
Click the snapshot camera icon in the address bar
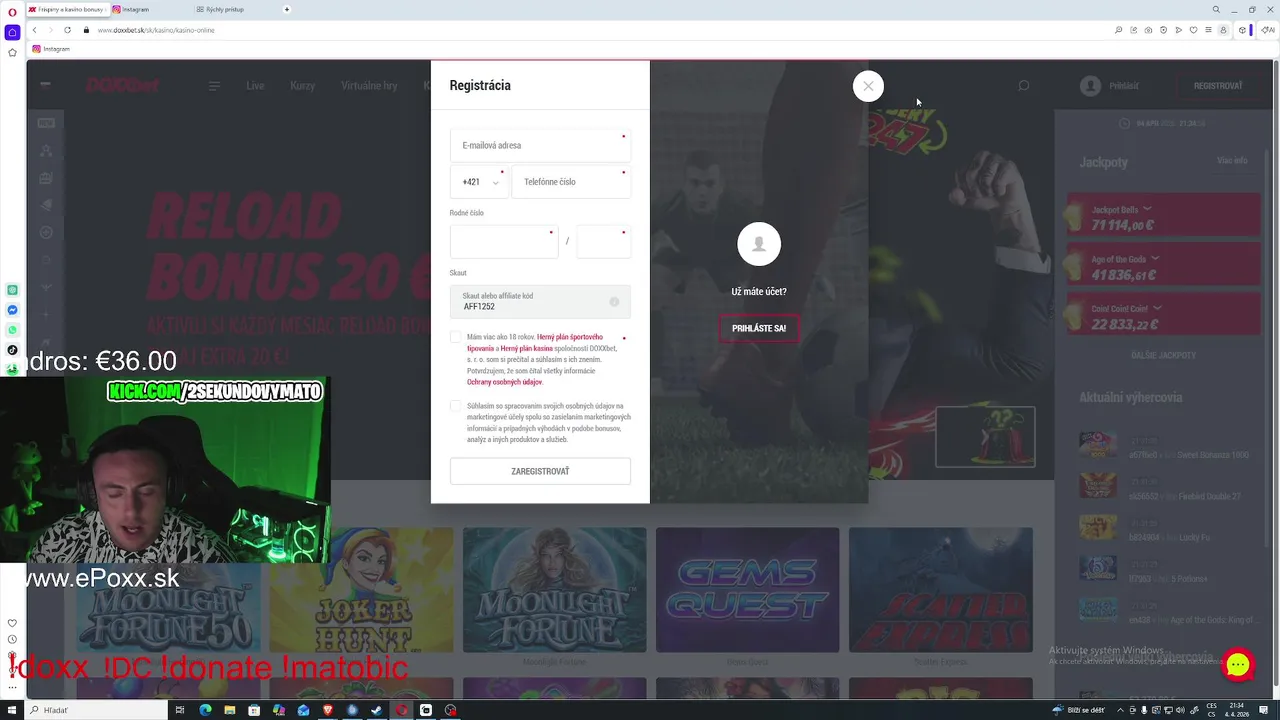1148,30
